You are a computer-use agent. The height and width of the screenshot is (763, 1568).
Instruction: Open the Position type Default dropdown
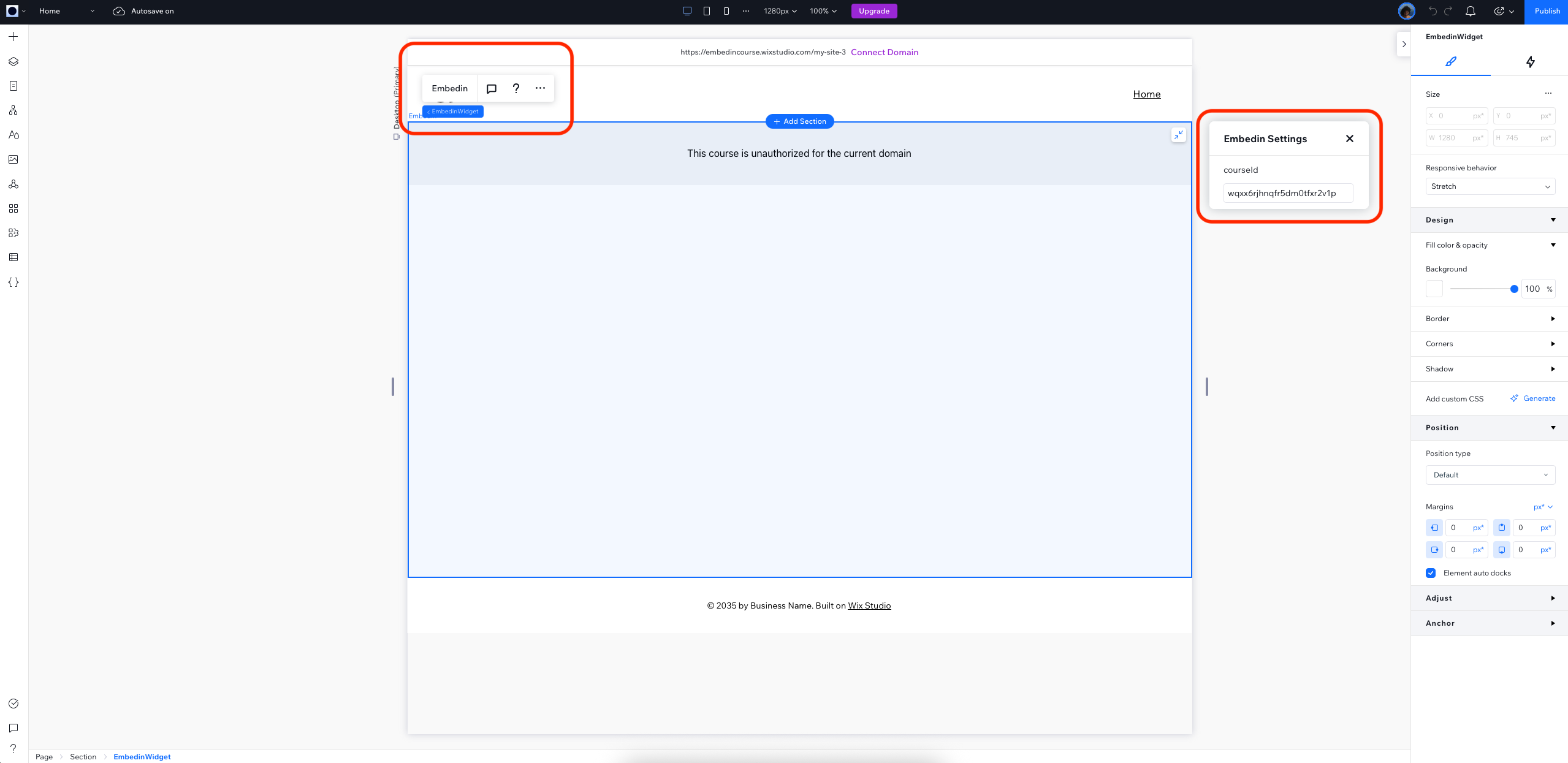[x=1490, y=474]
